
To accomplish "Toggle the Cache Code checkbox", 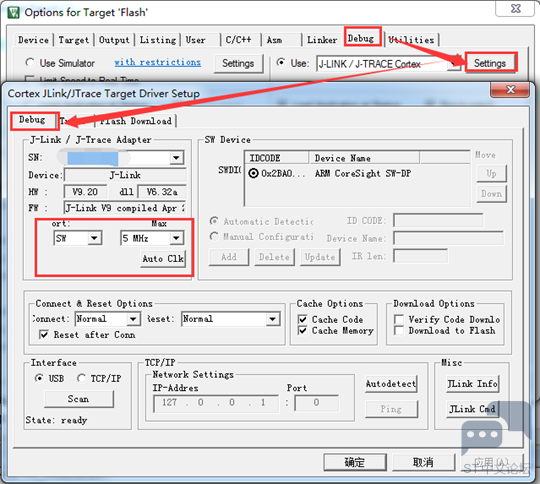I will coord(302,319).
